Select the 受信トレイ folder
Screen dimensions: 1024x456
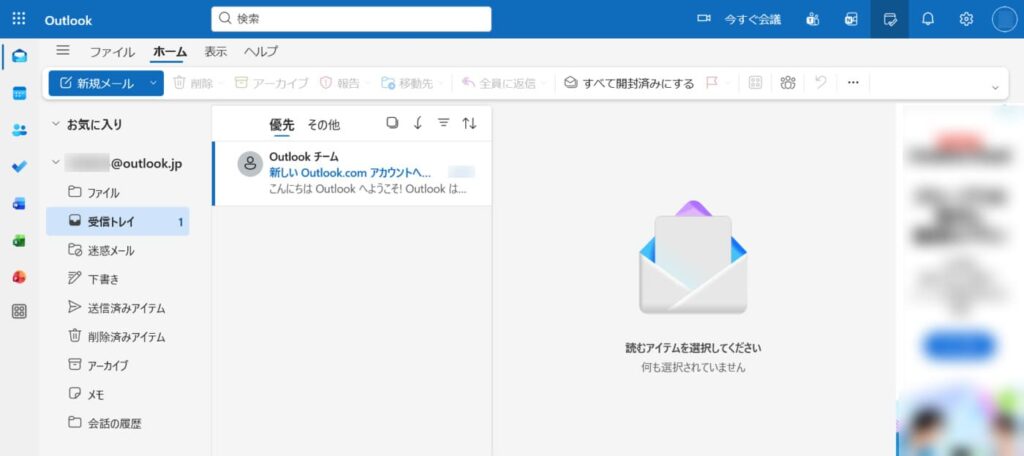118,221
